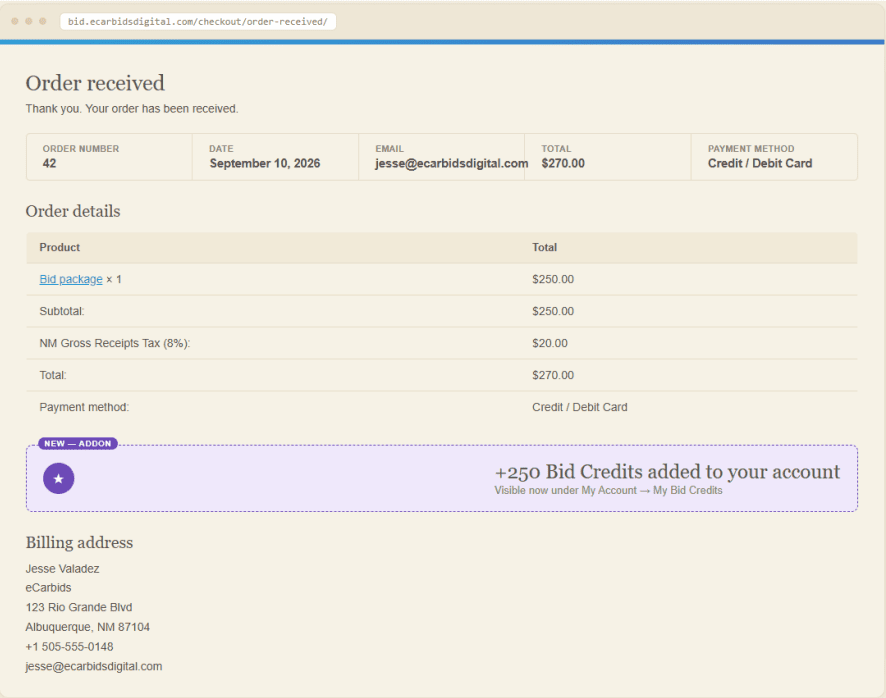Click the Total column header
The width and height of the screenshot is (886, 698).
(x=544, y=248)
